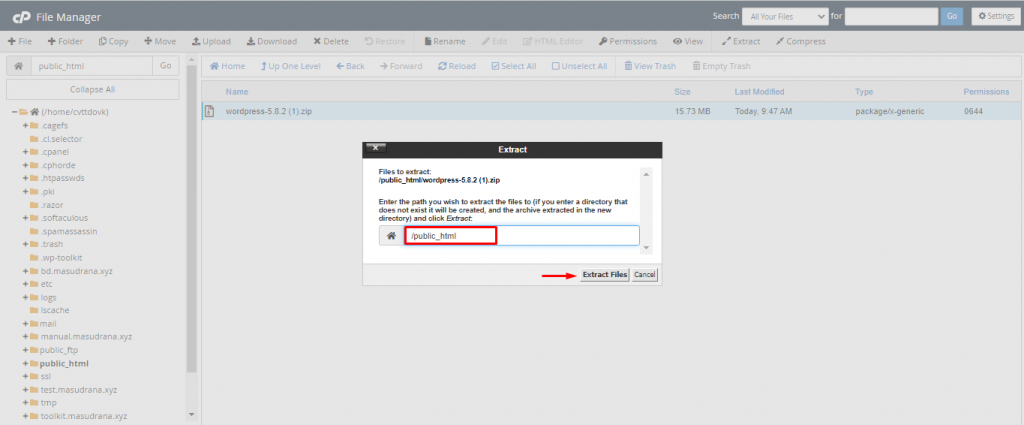The width and height of the screenshot is (1024, 425).
Task: Collapse the /home/cvttdovk root tree node
Action: click(x=14, y=112)
